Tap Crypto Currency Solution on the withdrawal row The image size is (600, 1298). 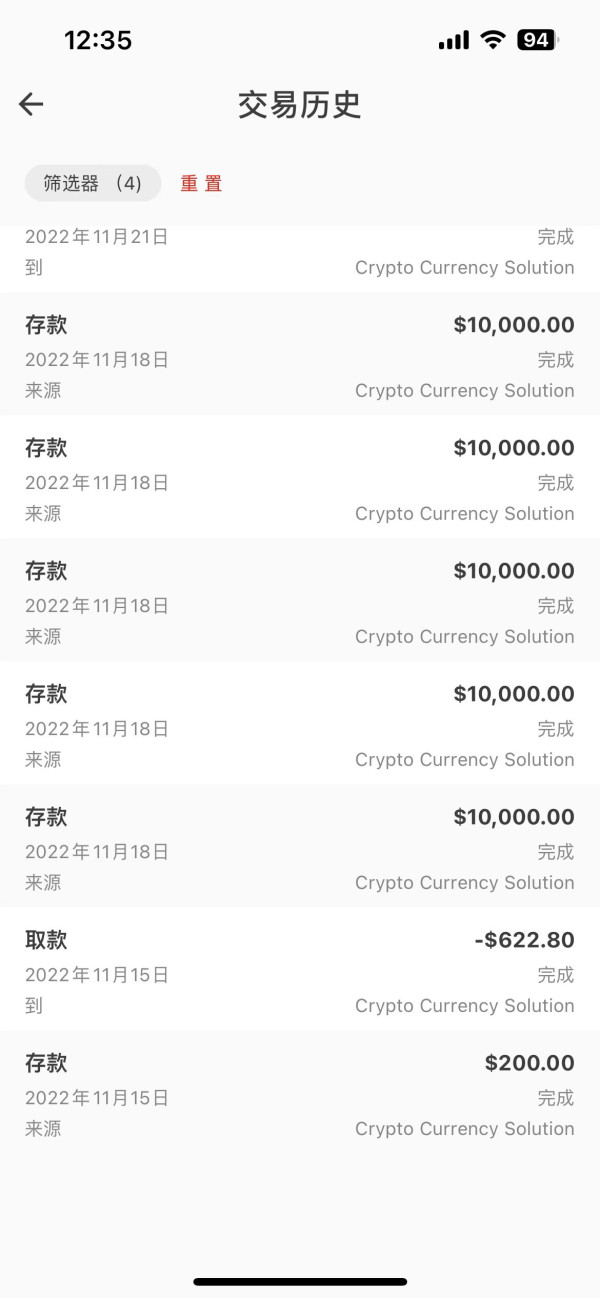[464, 1006]
